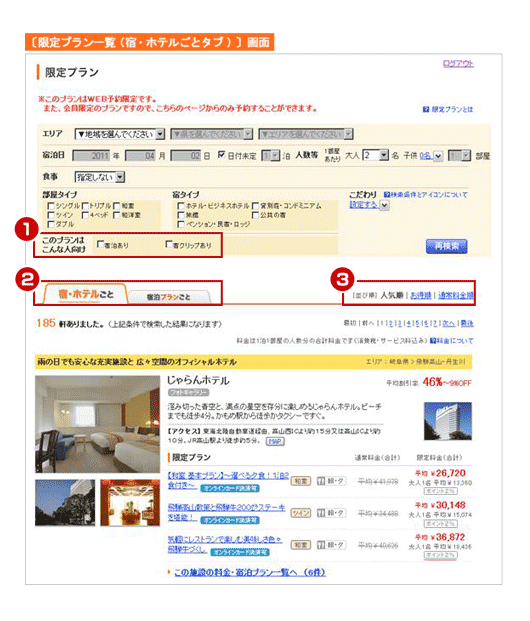
Task: Open the MAP icon for じゃらんホテル
Action: 275,441
